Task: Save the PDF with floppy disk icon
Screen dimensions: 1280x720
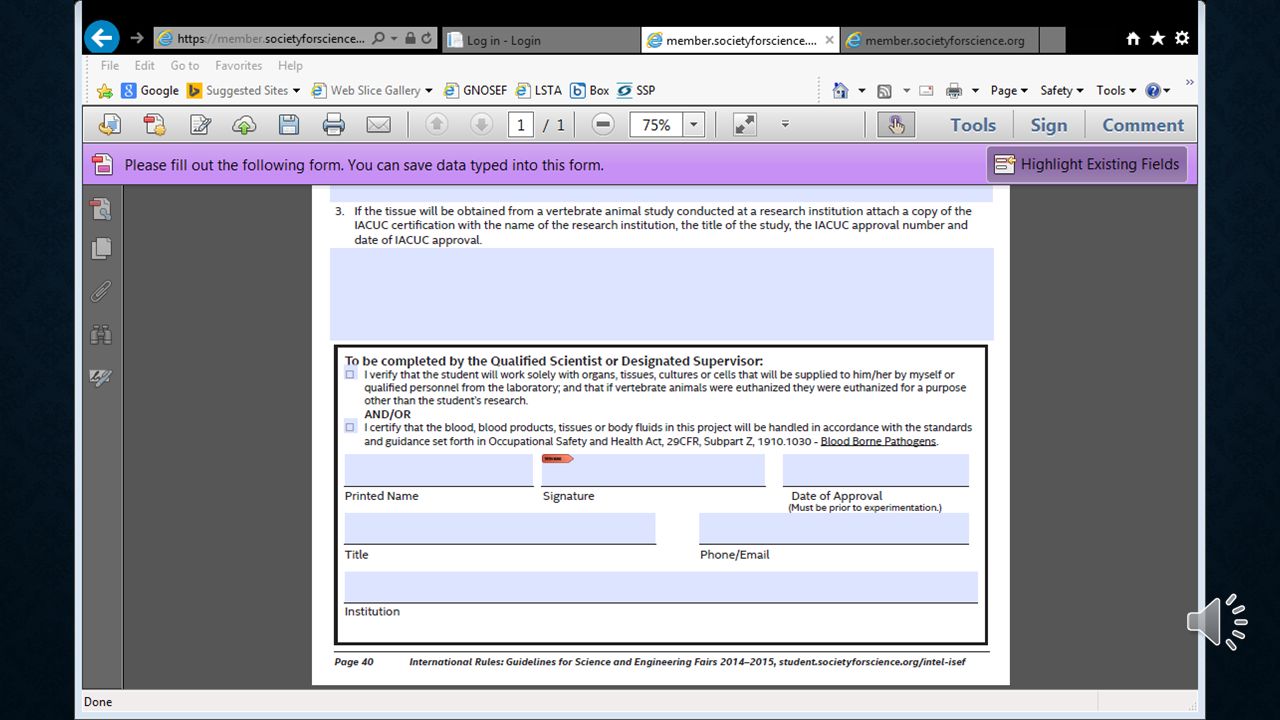Action: 289,125
